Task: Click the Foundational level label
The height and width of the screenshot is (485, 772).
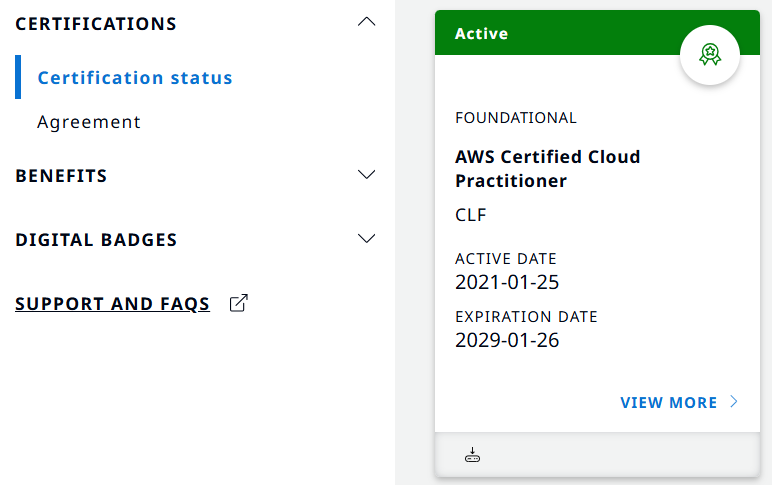Action: point(515,118)
